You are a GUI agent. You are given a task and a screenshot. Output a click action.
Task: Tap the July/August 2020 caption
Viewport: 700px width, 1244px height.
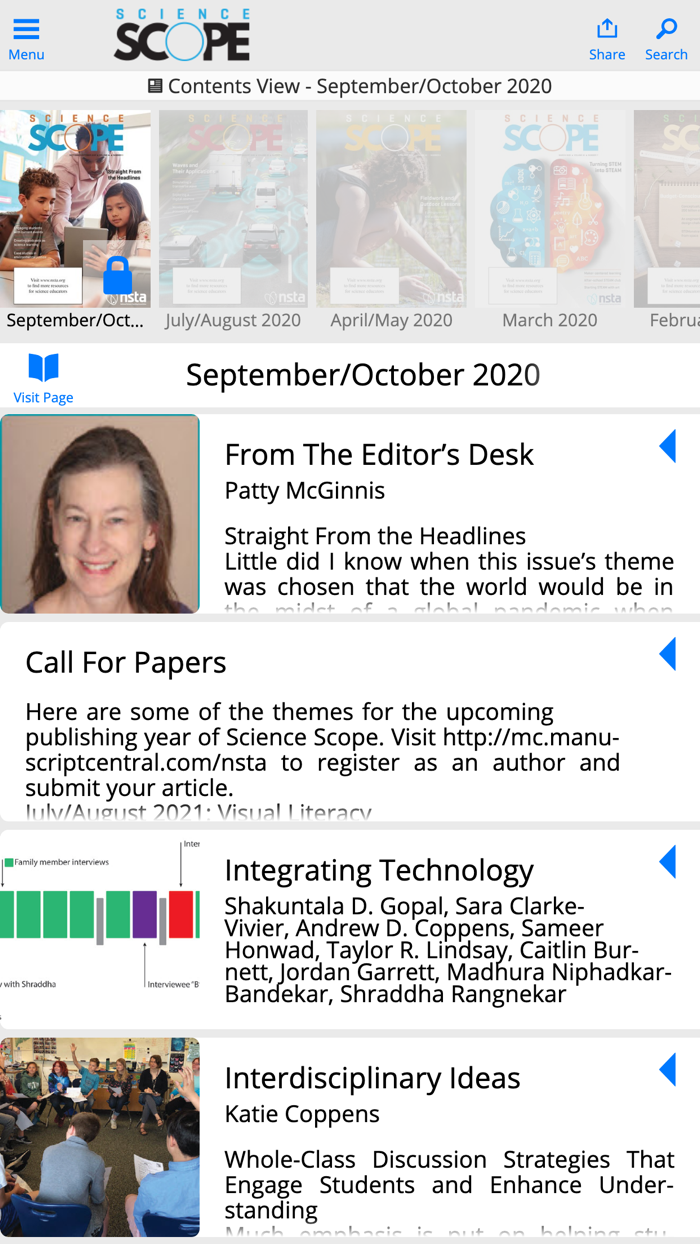pyautogui.click(x=233, y=320)
